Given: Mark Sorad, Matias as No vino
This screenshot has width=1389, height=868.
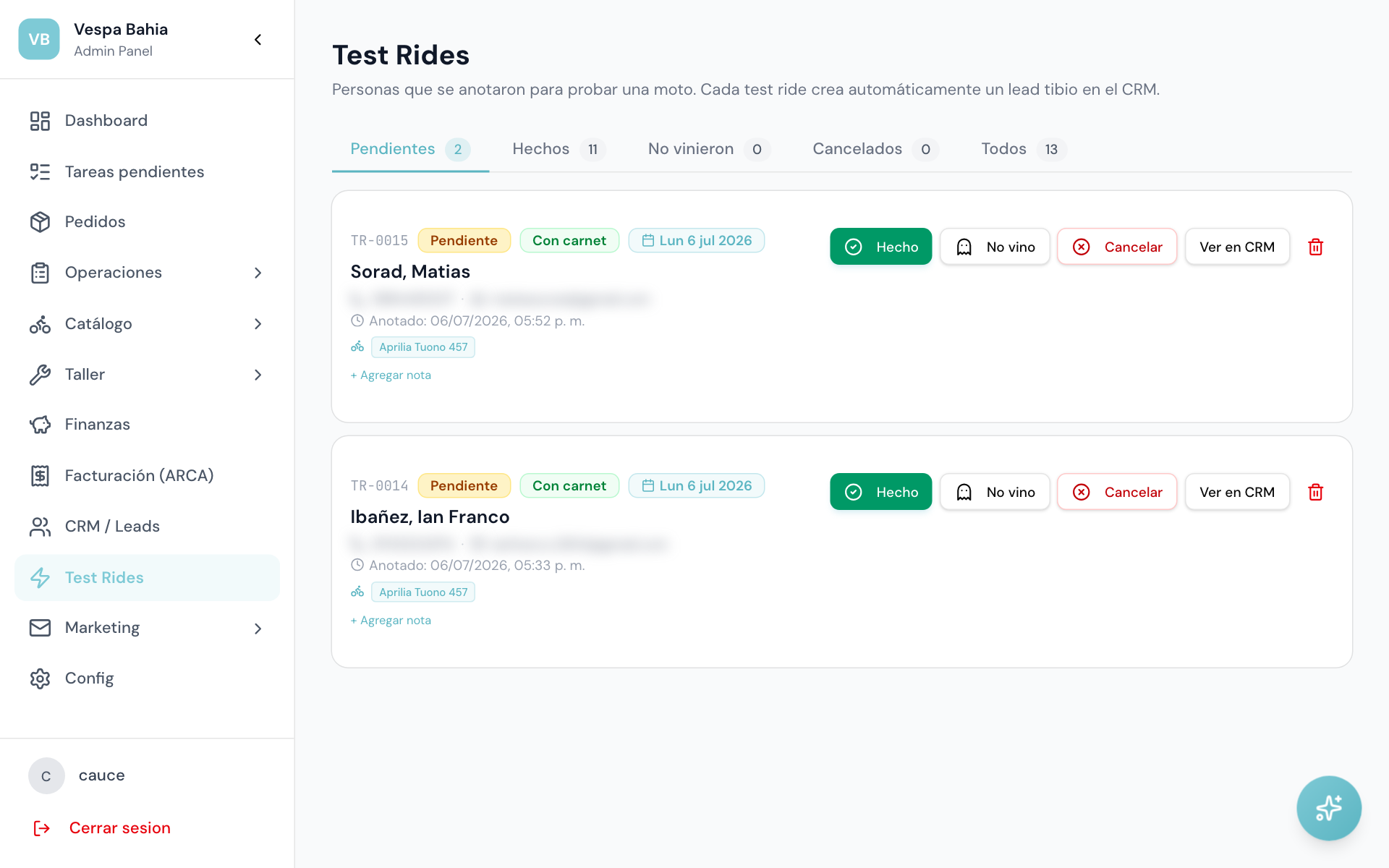Looking at the screenshot, I should coord(995,247).
